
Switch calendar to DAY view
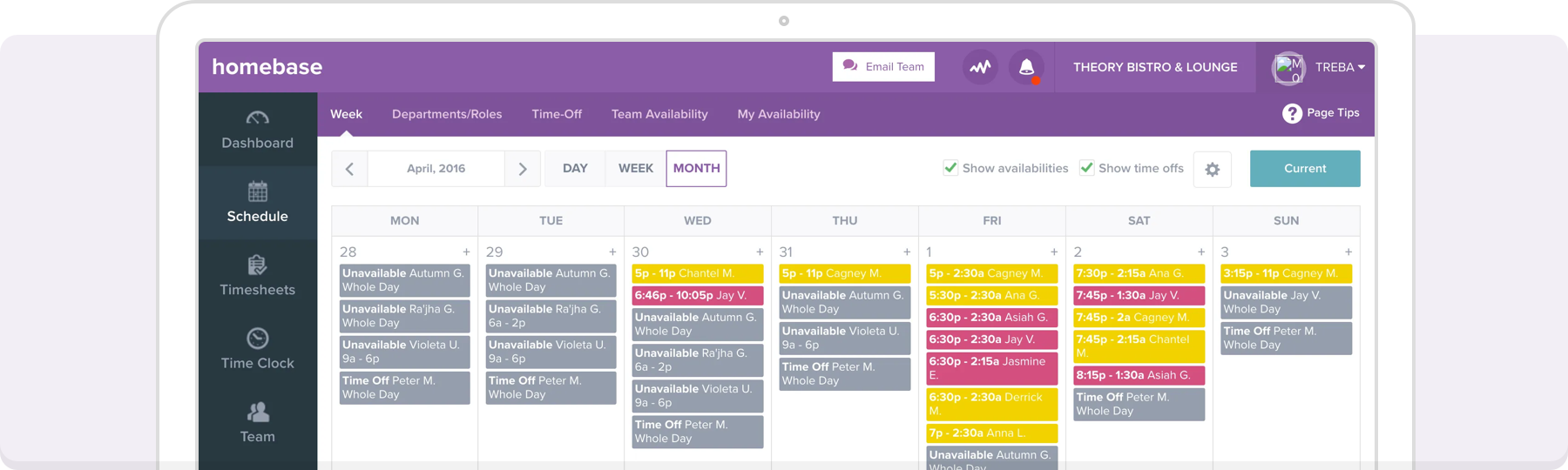click(575, 169)
